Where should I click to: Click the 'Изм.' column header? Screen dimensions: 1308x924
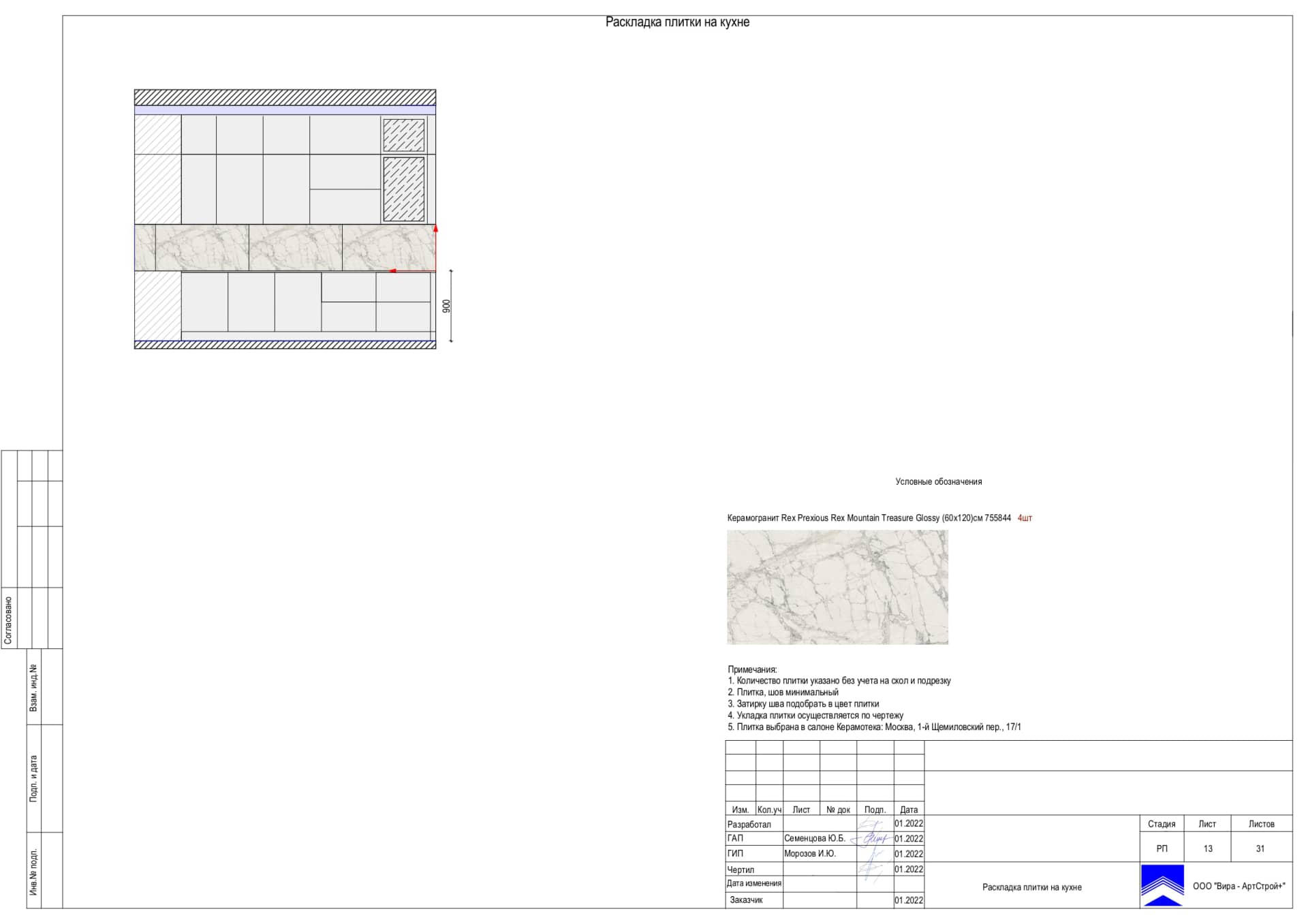741,810
